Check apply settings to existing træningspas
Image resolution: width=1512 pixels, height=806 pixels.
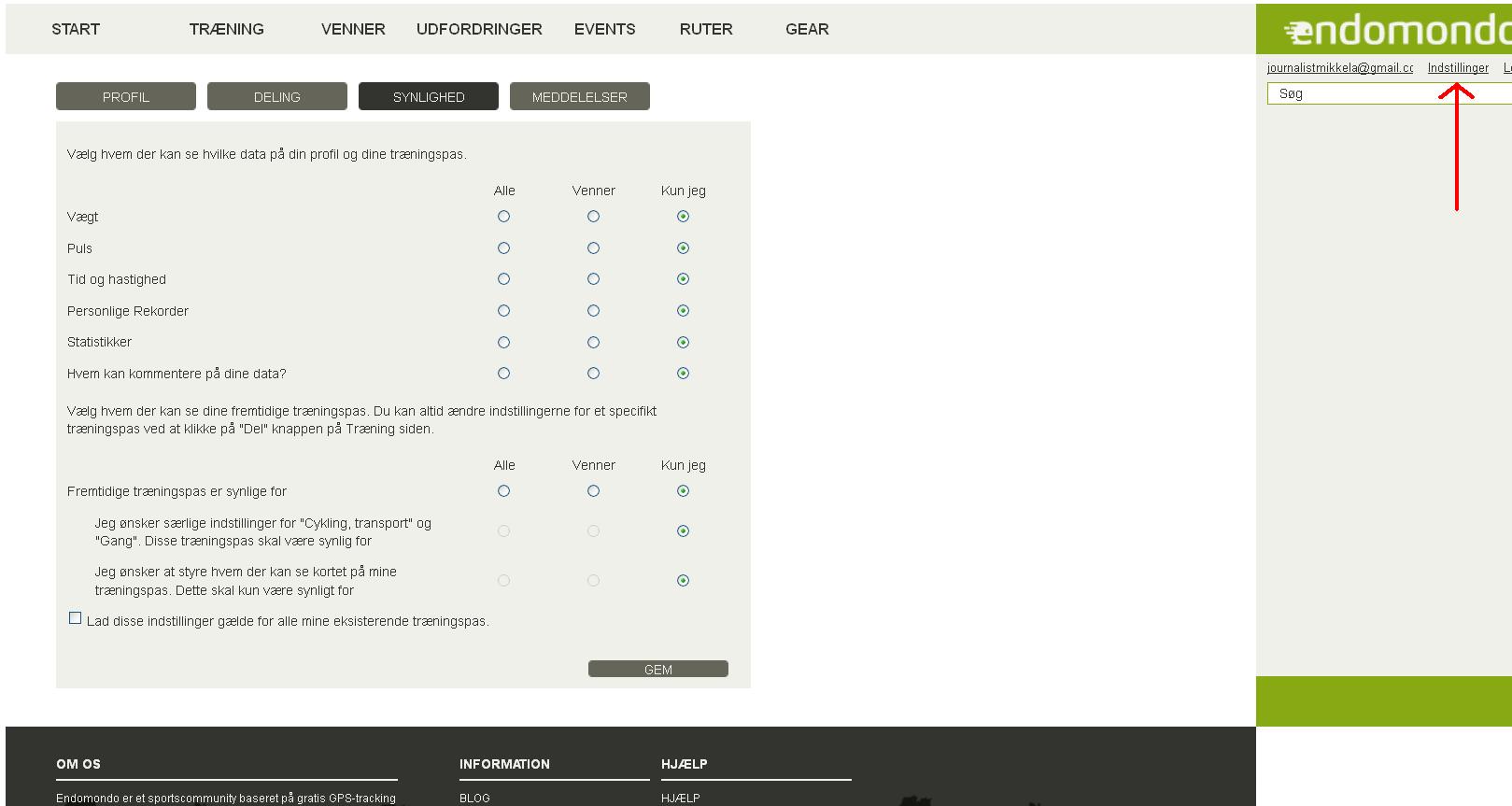(x=76, y=618)
